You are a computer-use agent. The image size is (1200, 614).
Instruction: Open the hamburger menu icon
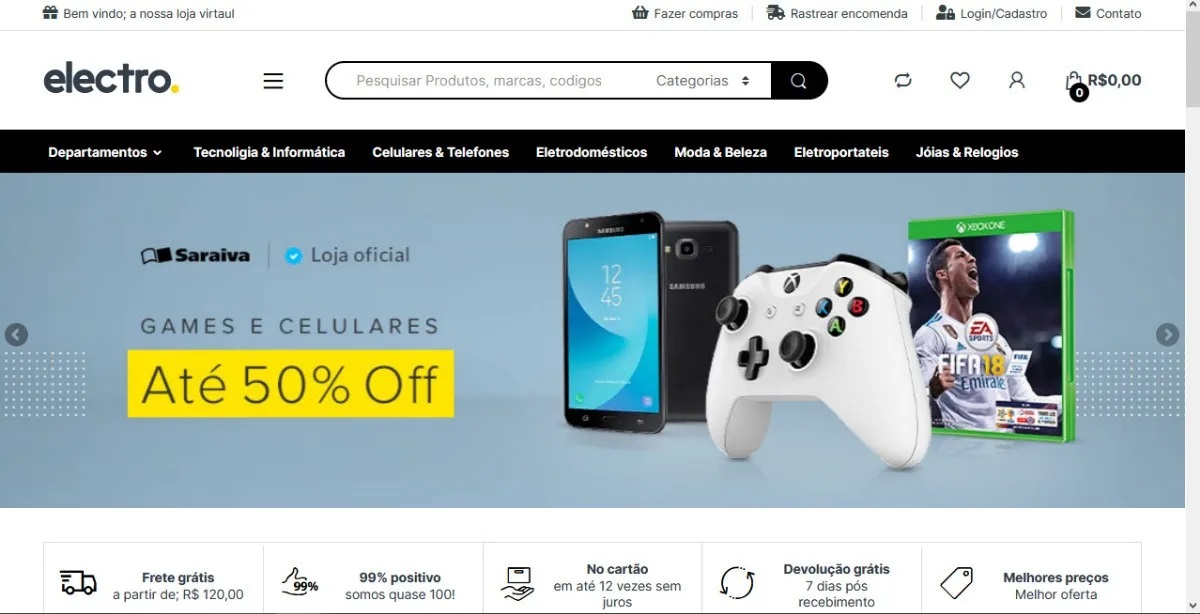click(x=273, y=81)
